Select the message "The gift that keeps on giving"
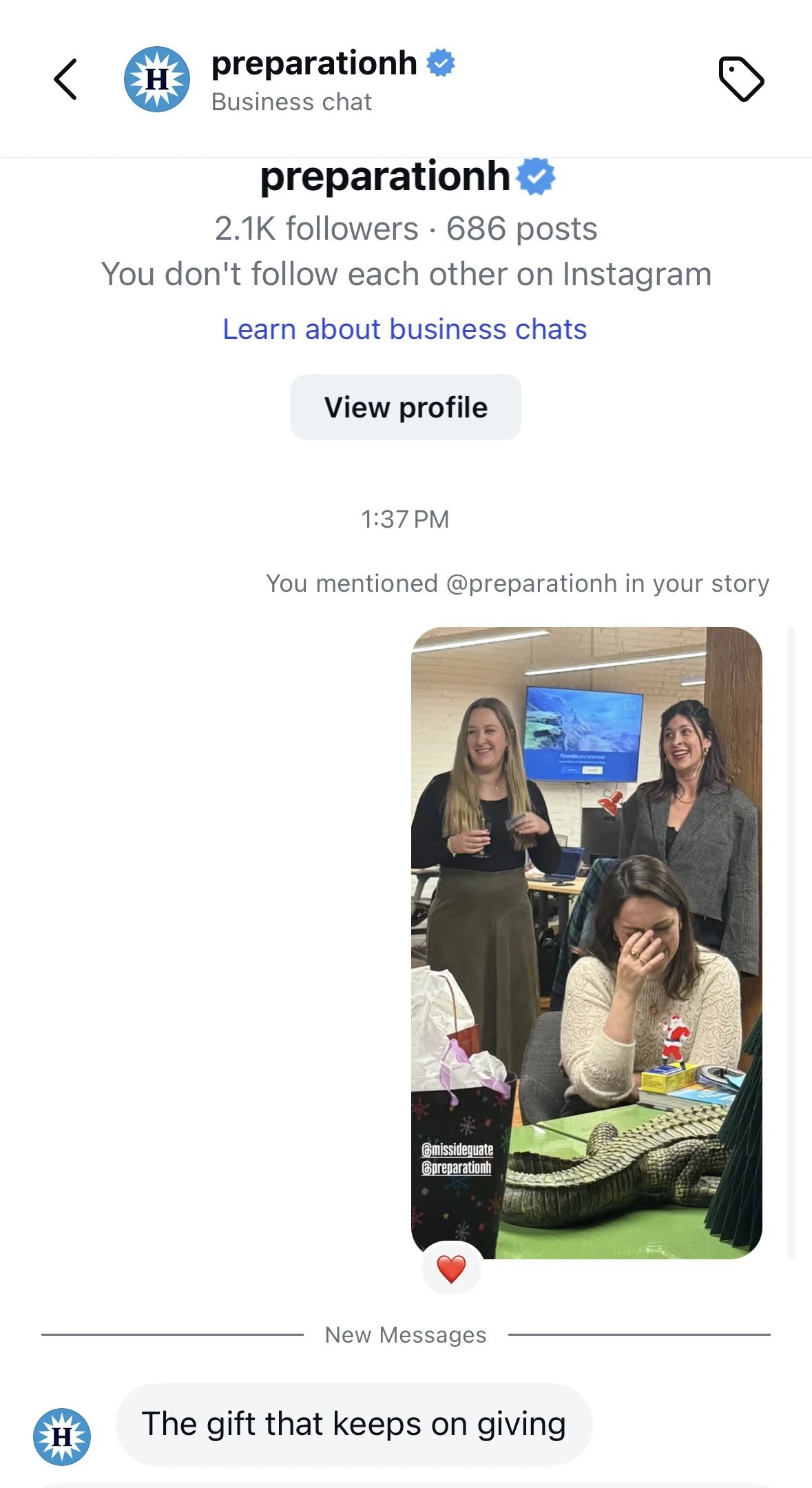Viewport: 812px width, 1488px height. 354,1424
